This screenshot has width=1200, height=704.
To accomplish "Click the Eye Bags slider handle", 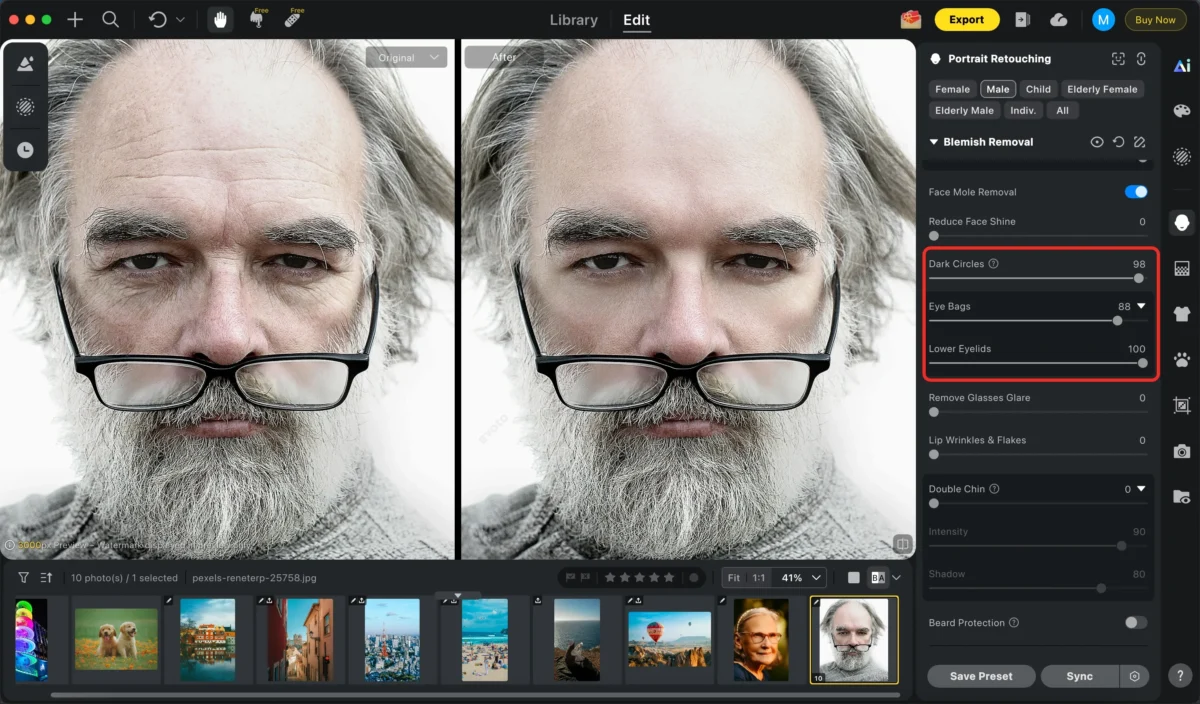I will click(1117, 321).
